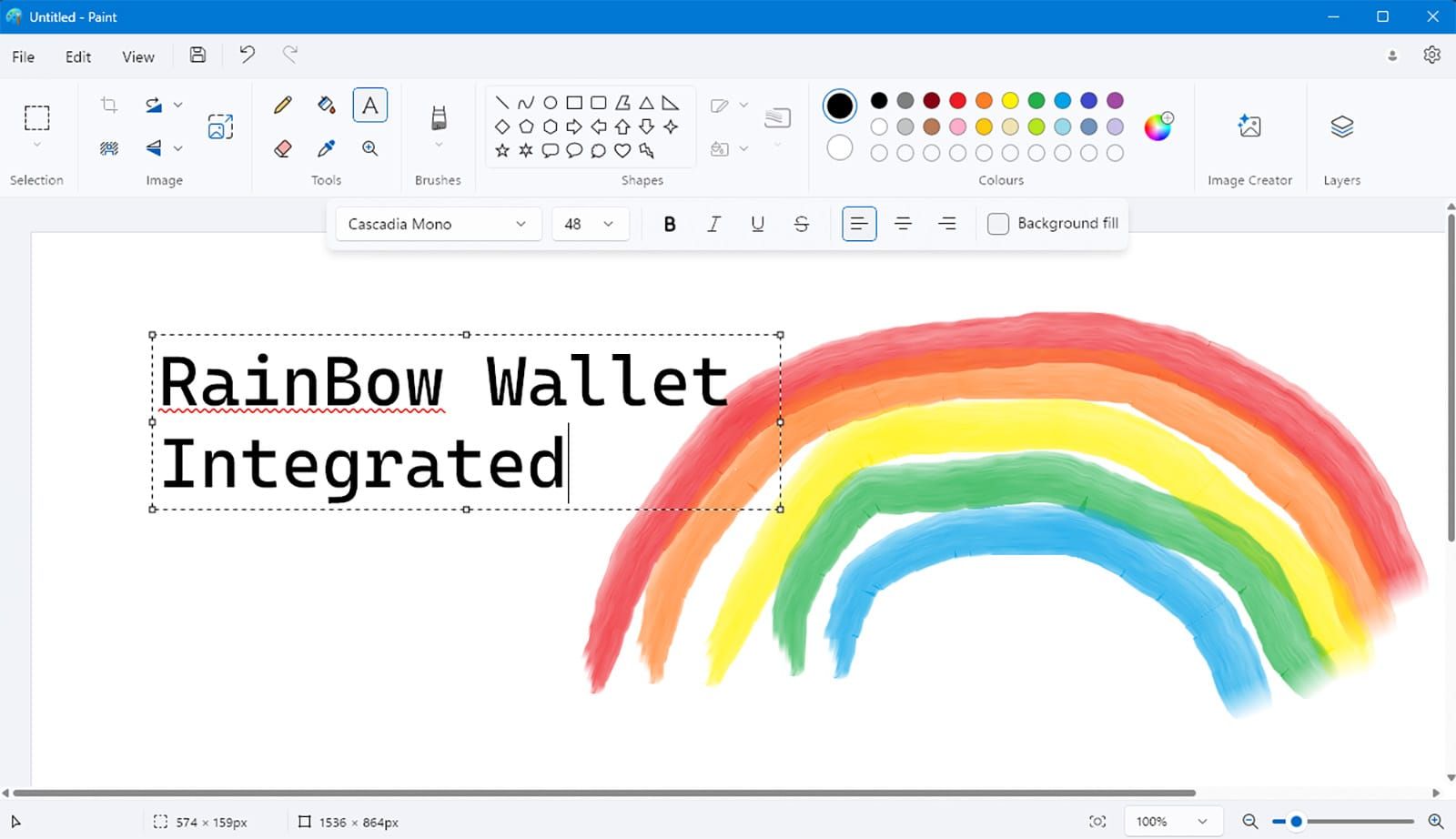Expand the Brushes options

tap(438, 142)
